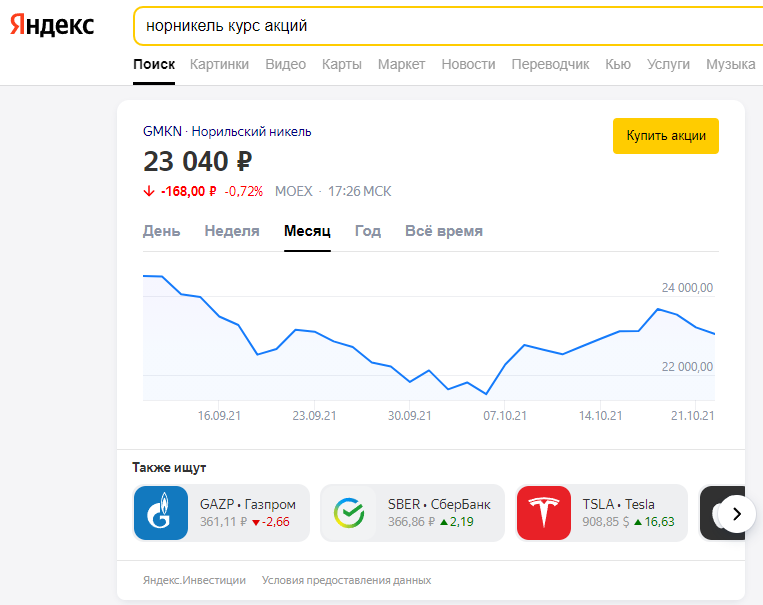763x605 pixels.
Task: Click the -0,72% change value
Action: click(243, 191)
